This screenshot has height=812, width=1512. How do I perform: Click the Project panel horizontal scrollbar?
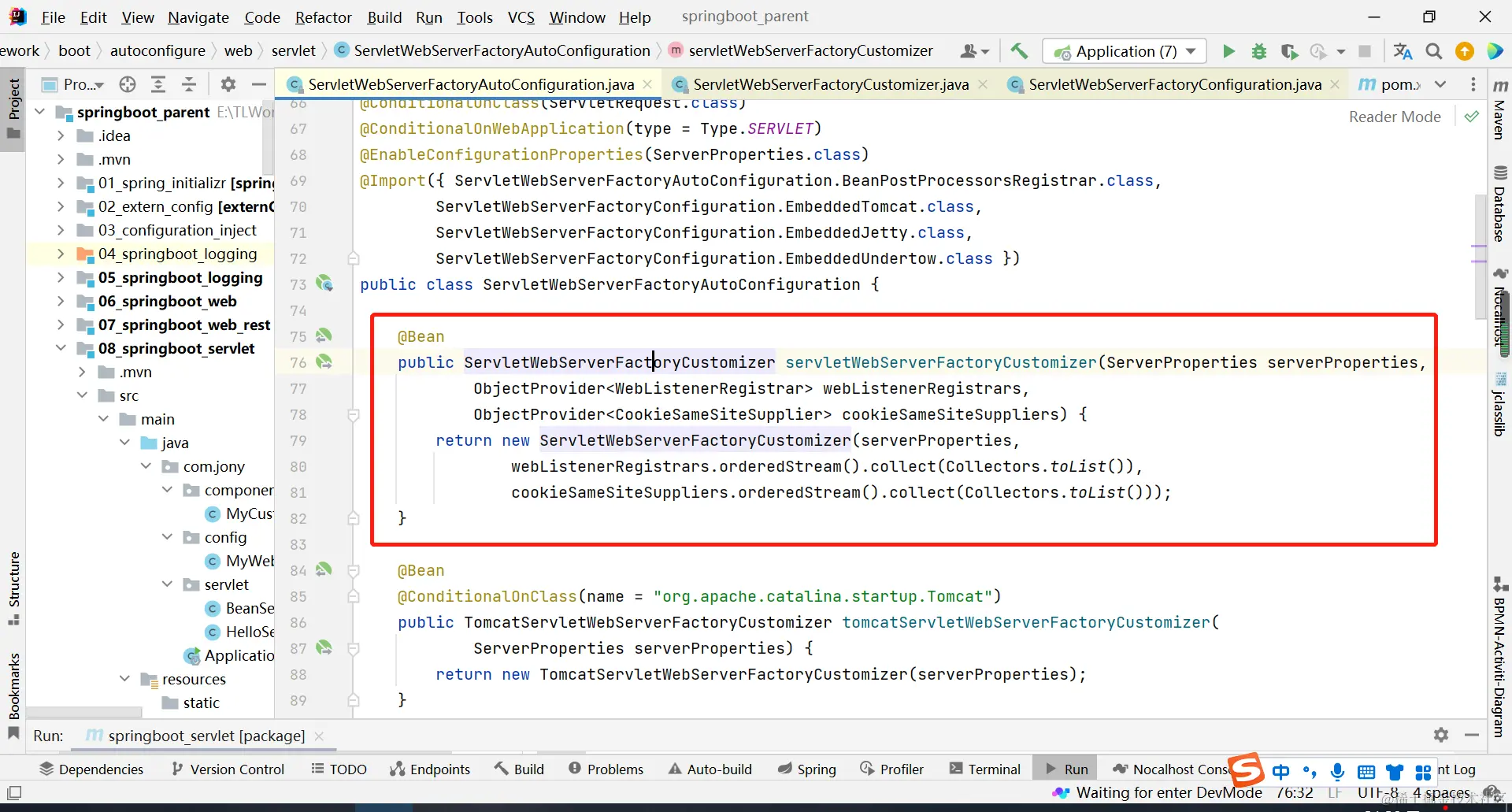[84, 712]
